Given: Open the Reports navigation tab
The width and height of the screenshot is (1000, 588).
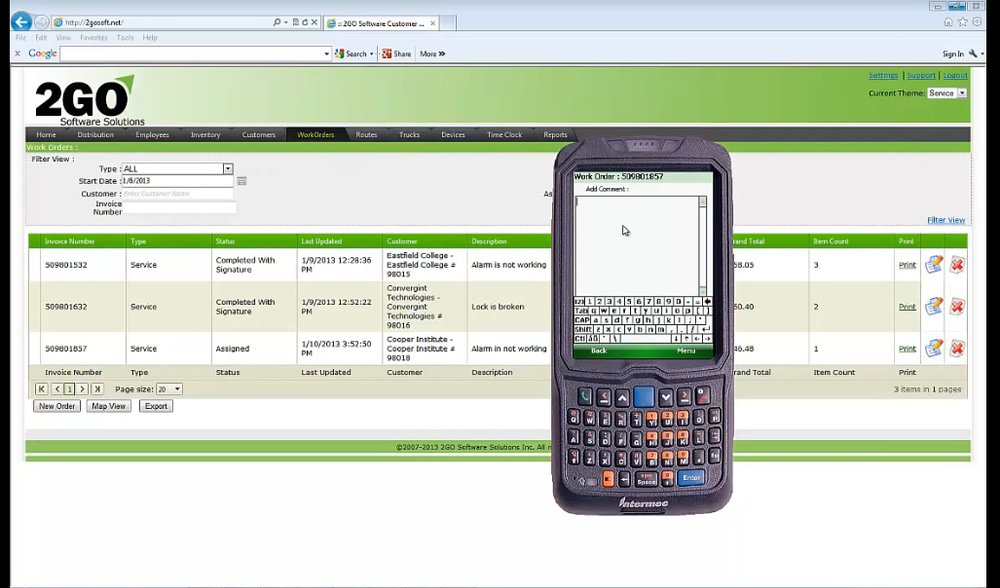Looking at the screenshot, I should (x=555, y=135).
